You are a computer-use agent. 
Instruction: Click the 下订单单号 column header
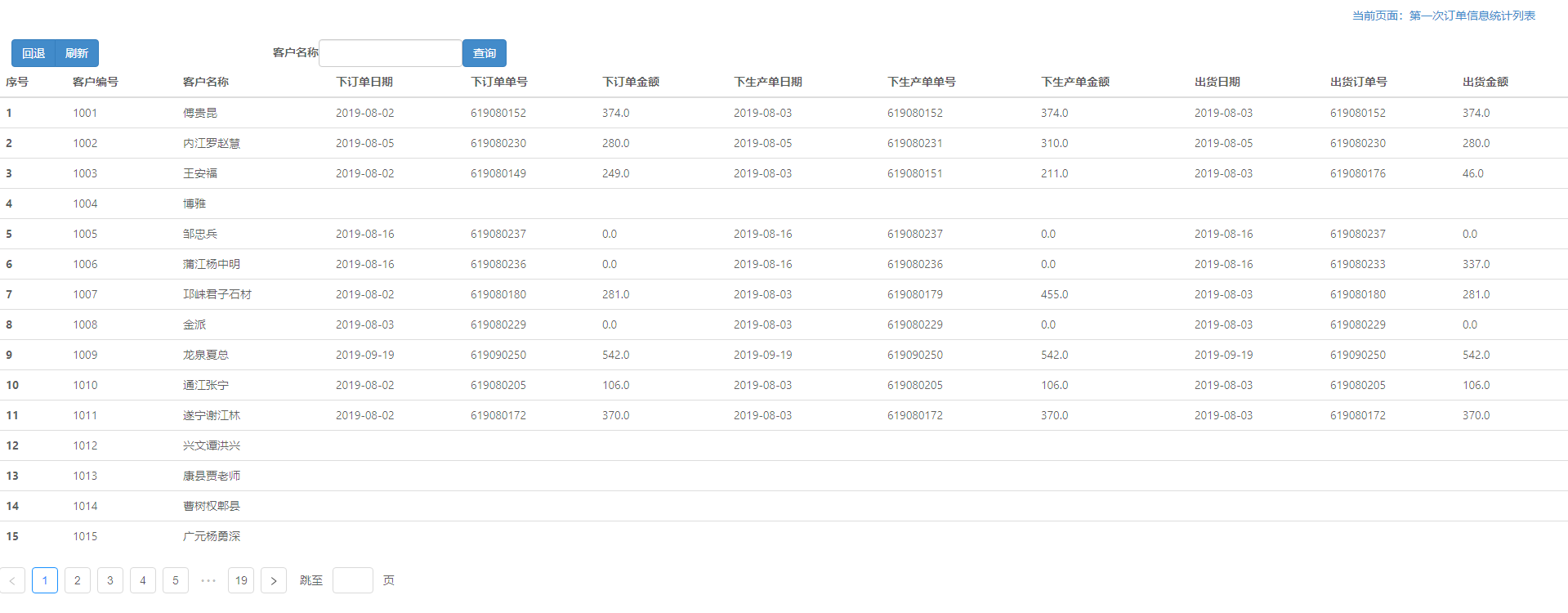(x=499, y=82)
